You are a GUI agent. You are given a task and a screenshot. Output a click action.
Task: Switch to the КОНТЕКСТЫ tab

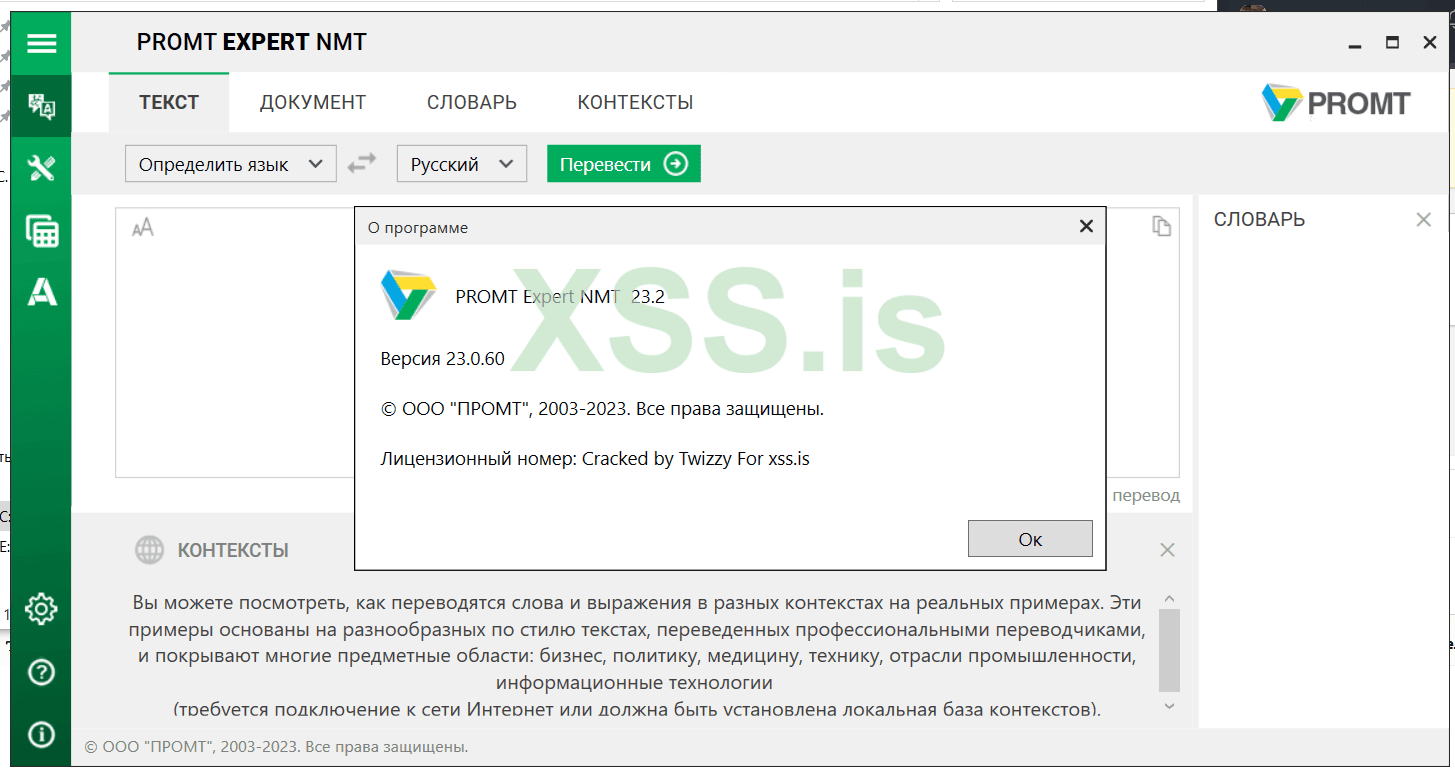635,102
